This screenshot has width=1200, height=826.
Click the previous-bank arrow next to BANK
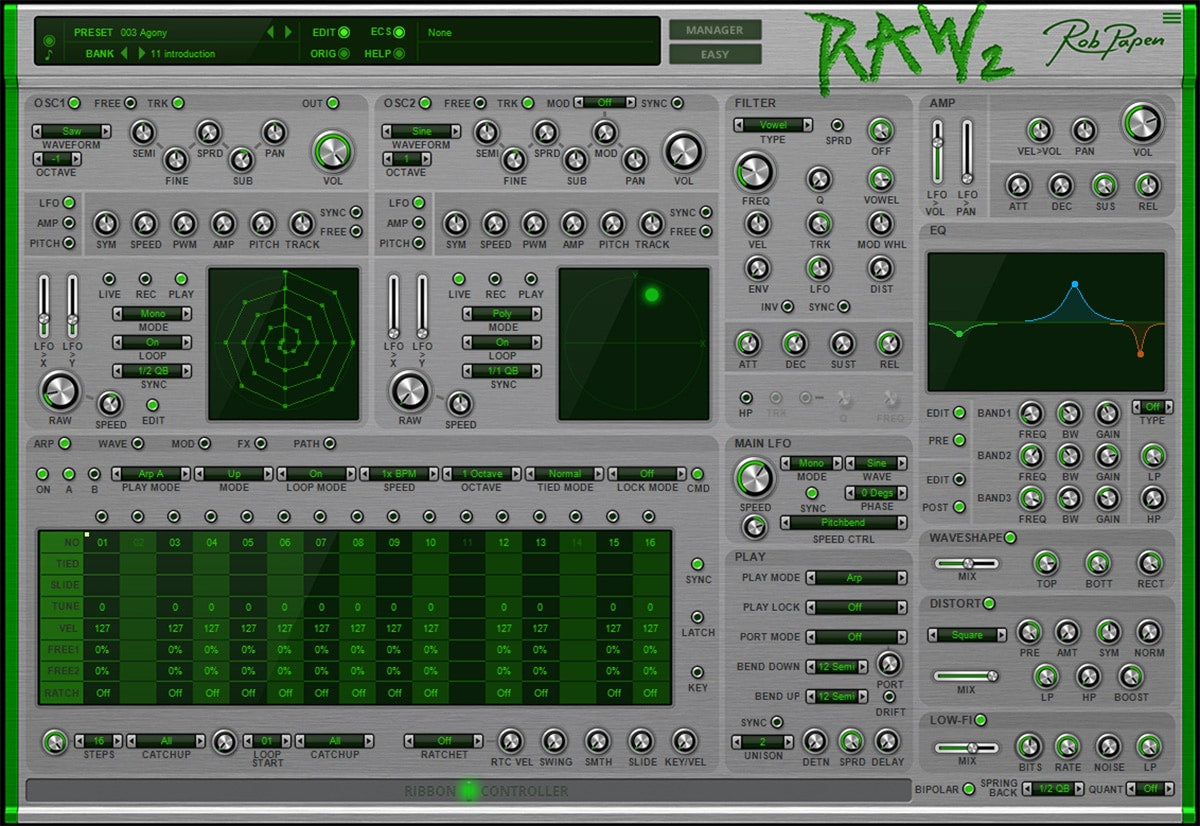pyautogui.click(x=126, y=53)
